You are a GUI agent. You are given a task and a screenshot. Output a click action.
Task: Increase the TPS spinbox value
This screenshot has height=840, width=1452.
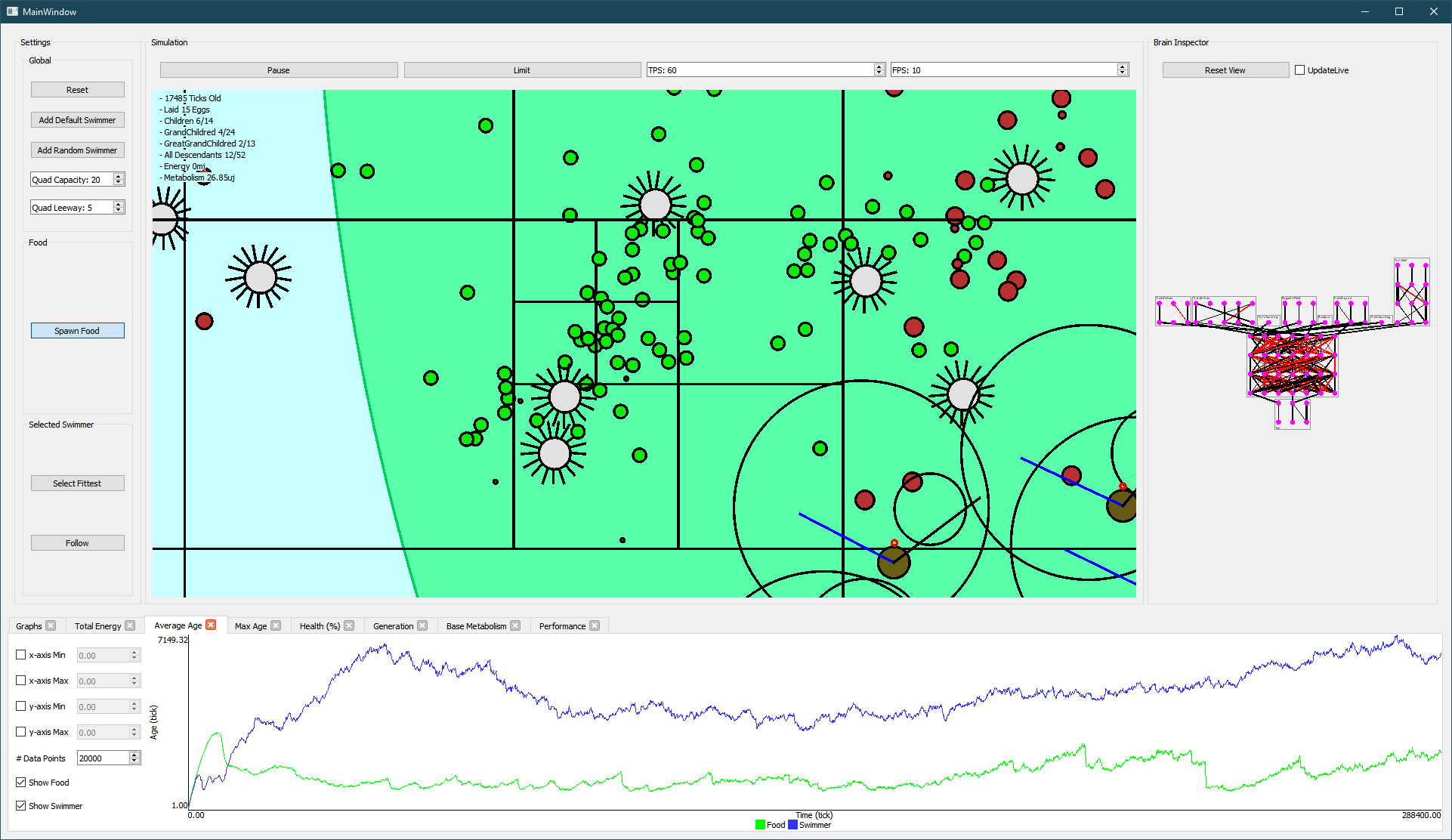[879, 66]
